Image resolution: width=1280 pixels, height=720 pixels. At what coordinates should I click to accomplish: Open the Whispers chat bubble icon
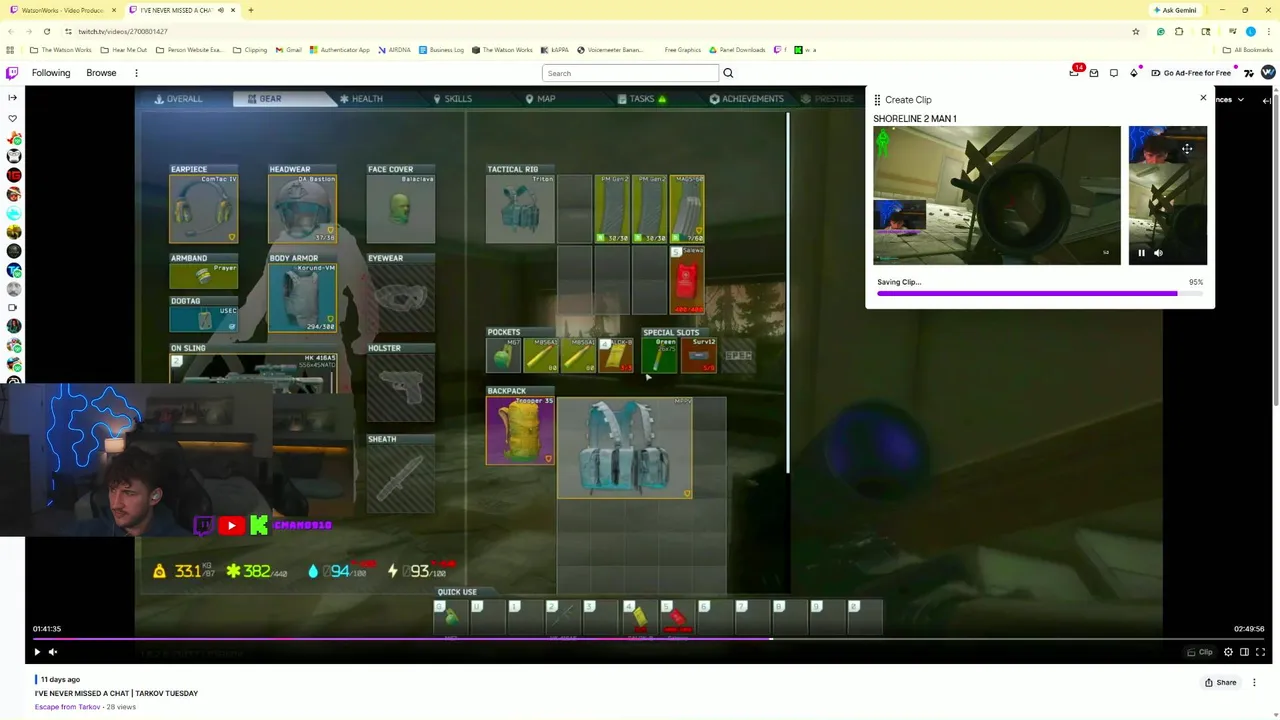1114,73
